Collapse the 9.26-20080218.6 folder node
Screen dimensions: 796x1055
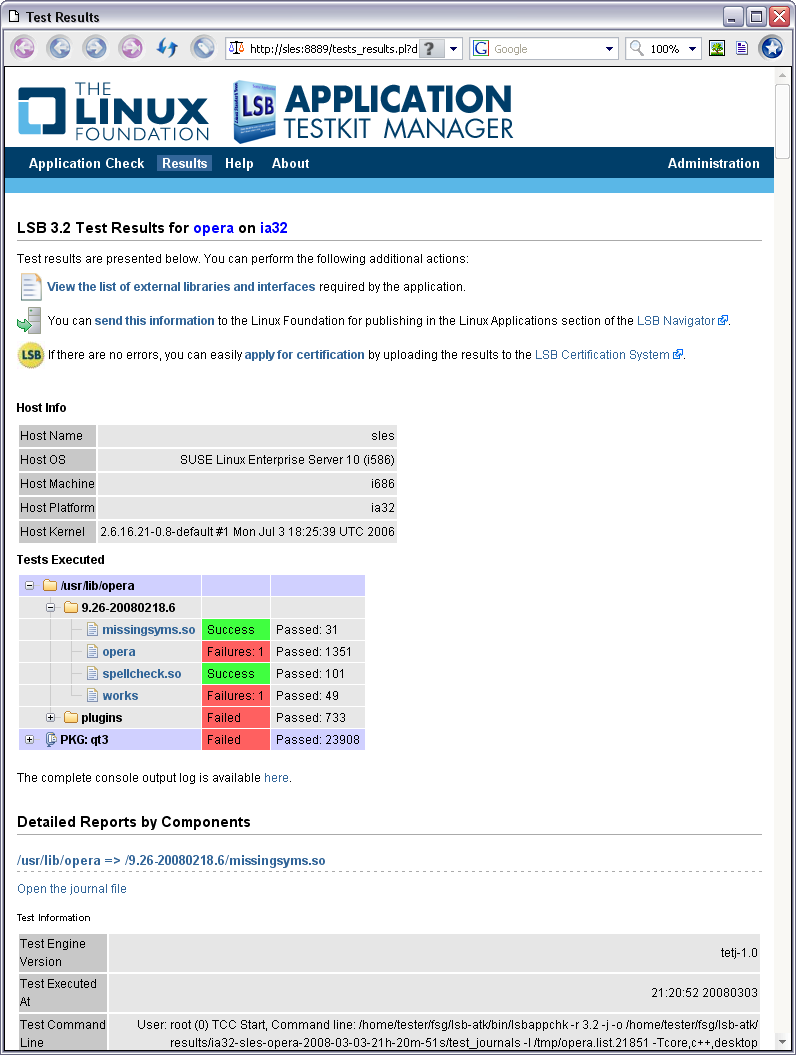coord(50,608)
